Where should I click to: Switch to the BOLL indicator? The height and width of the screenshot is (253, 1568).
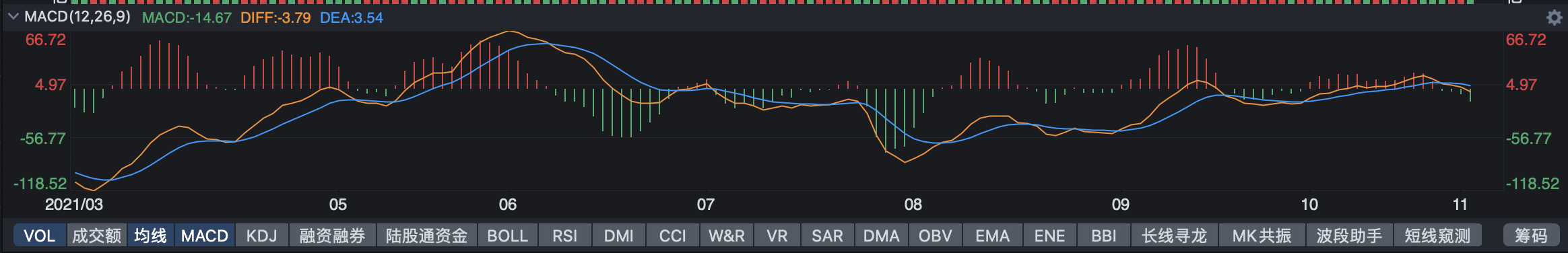[508, 236]
